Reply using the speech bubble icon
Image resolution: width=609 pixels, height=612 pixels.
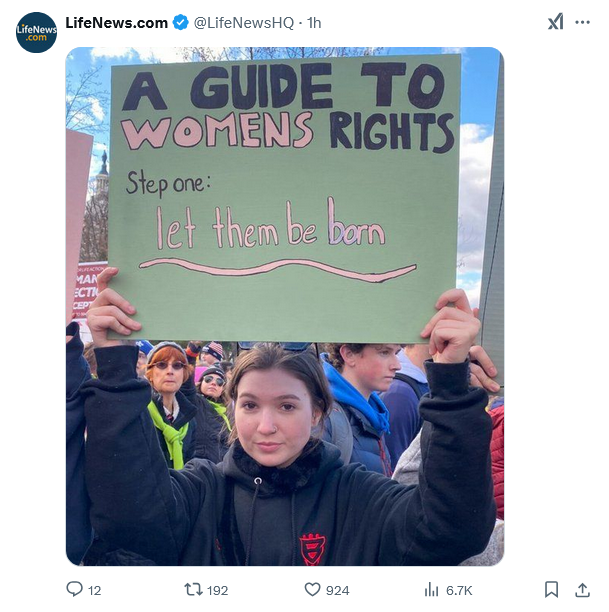tap(74, 589)
